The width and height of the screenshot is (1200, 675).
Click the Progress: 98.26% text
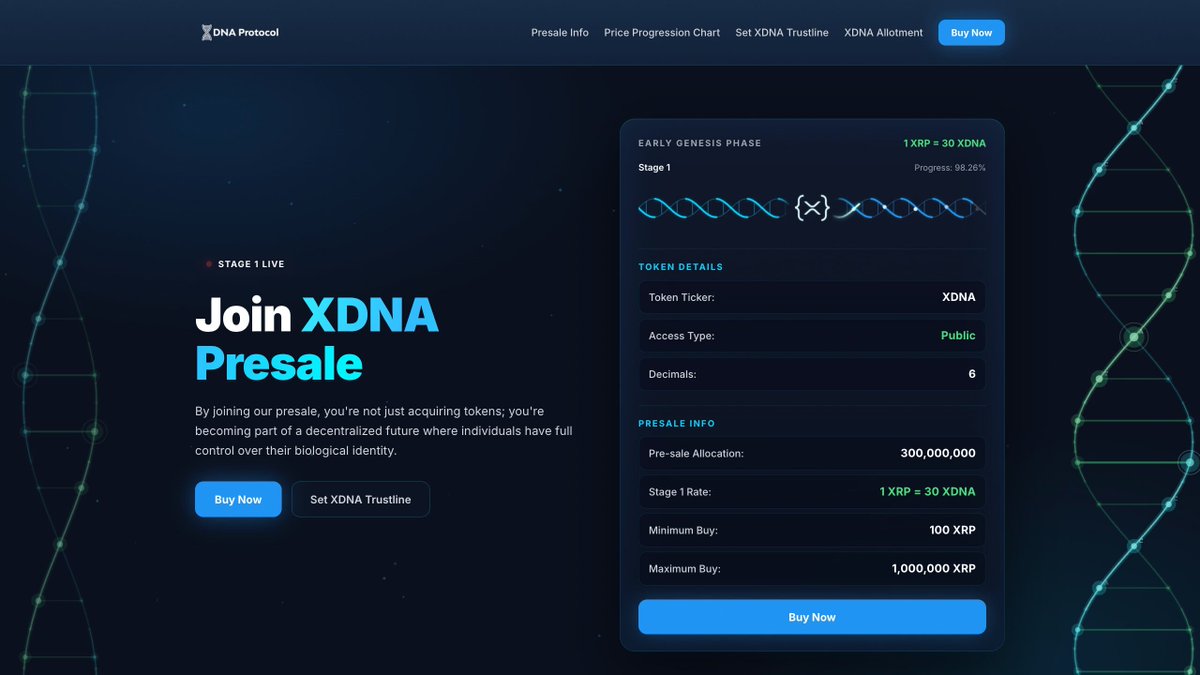950,168
